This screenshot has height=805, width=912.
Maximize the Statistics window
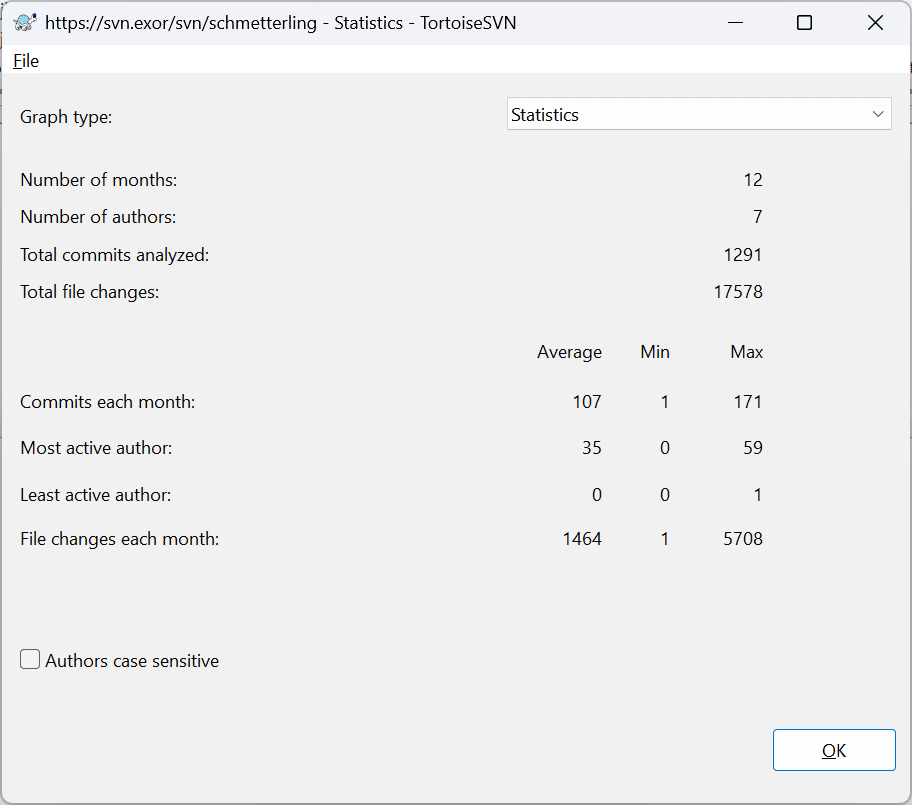click(804, 23)
